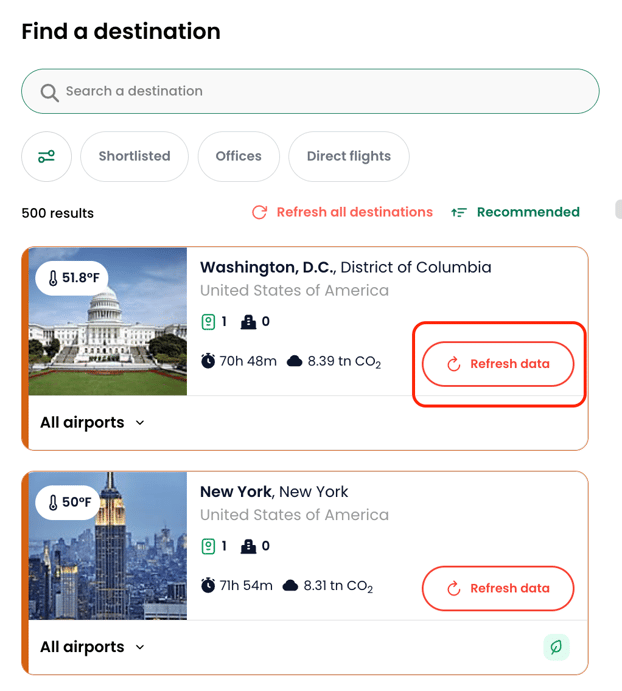Click New York's attendee badge icon
Viewport: 622px width, 691px height.
click(x=208, y=546)
